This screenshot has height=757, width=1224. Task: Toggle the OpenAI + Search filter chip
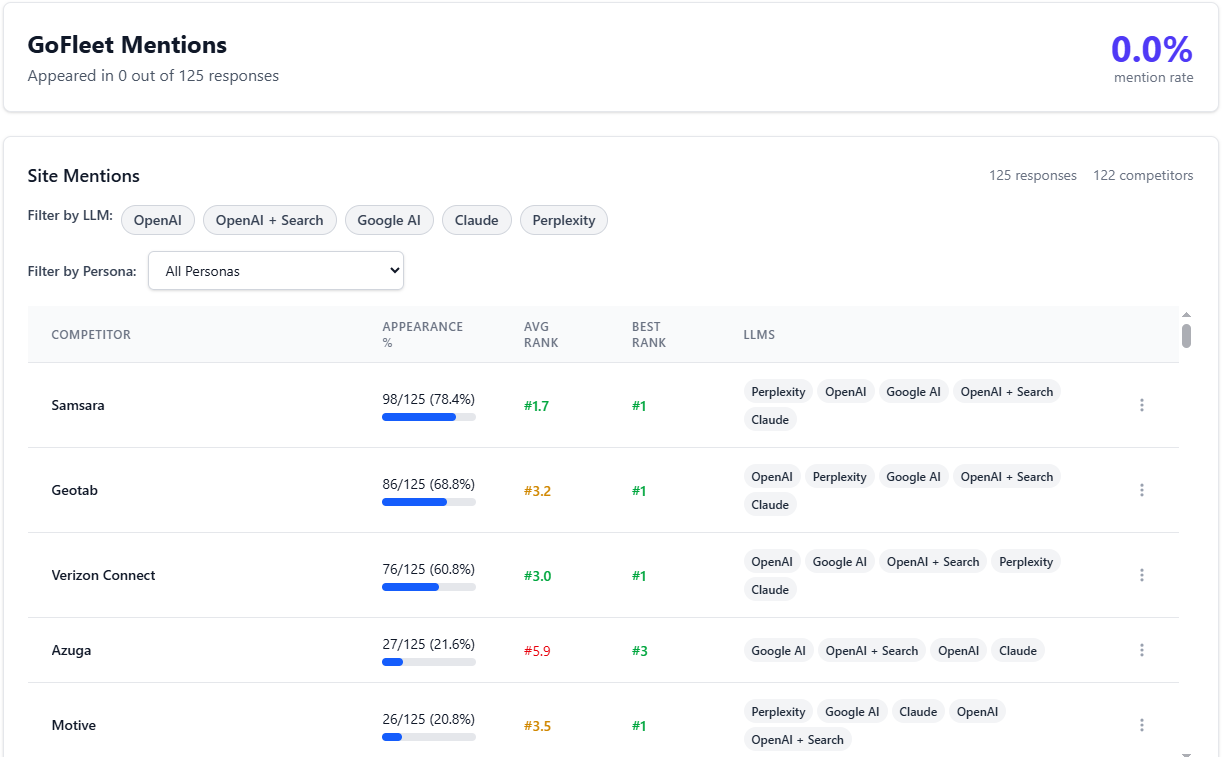(270, 220)
